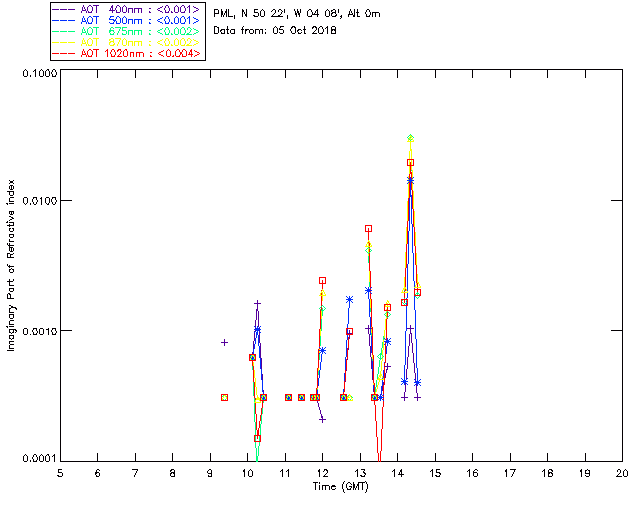Click the x-axis tick label "19"
The image size is (640, 512).
(585, 474)
